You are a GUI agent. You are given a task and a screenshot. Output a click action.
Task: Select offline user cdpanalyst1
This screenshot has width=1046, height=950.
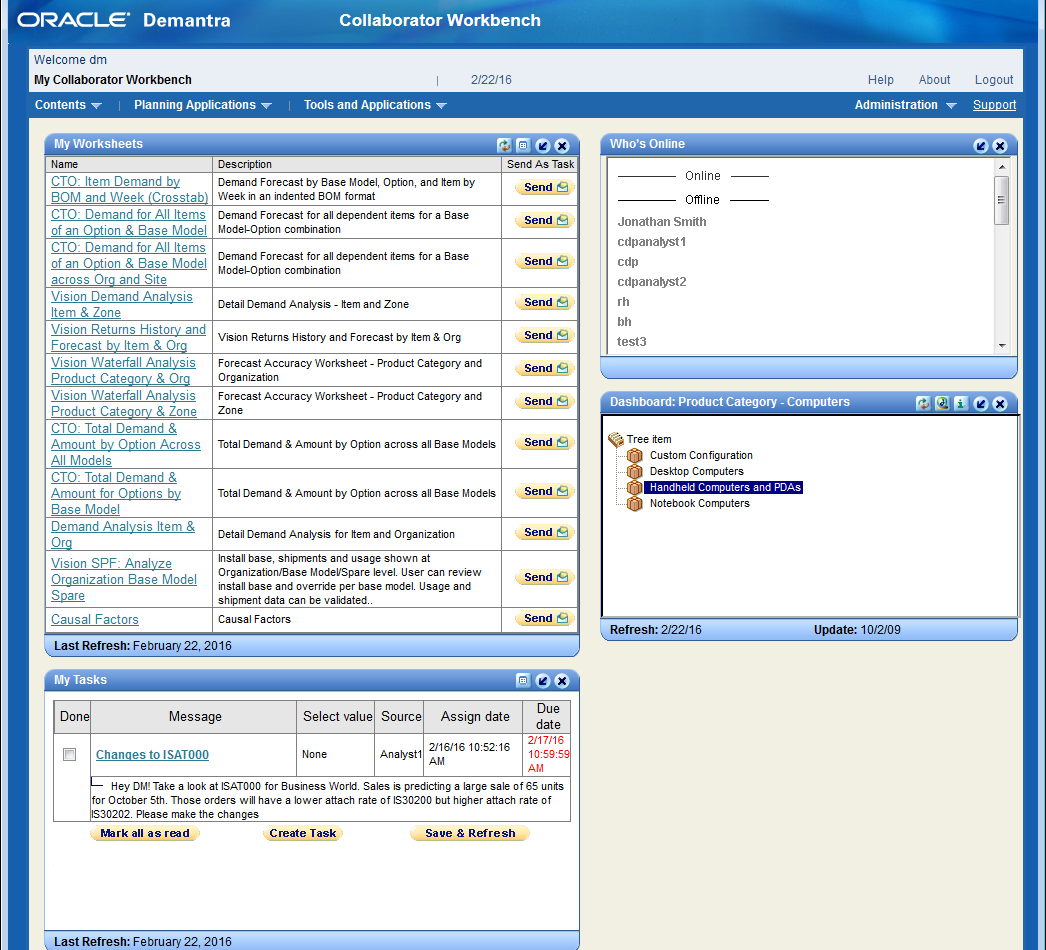(651, 242)
